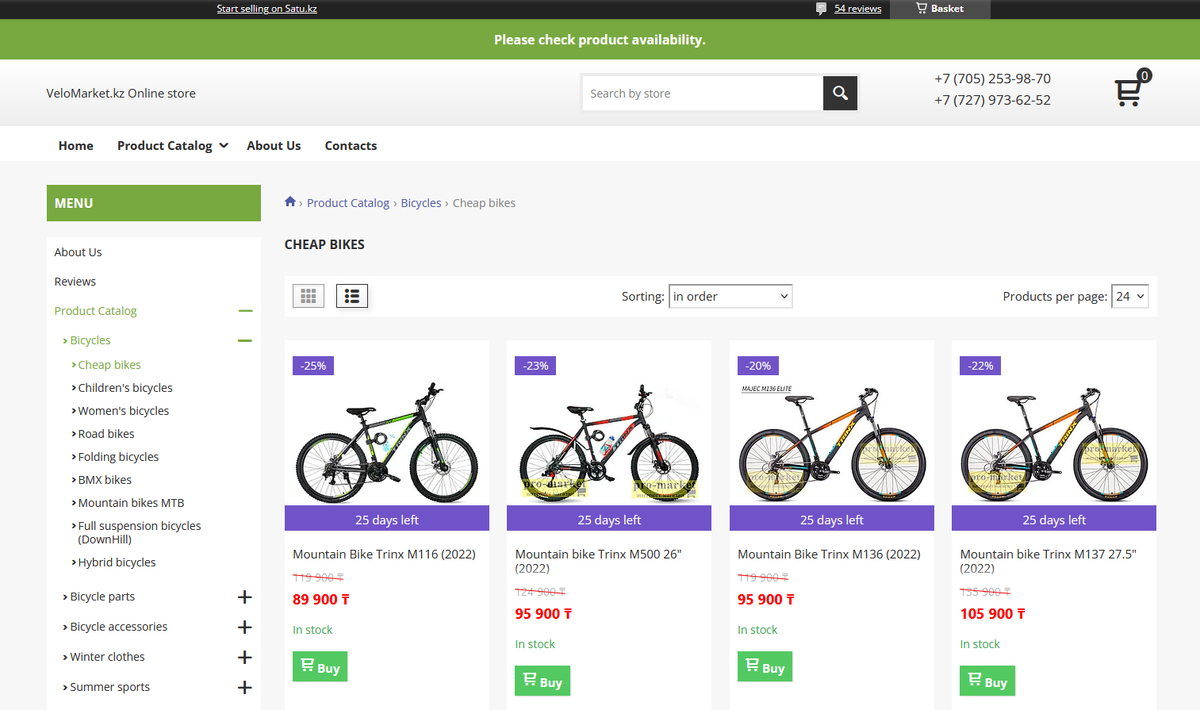
Task: Open BMX bikes category
Action: tap(105, 480)
